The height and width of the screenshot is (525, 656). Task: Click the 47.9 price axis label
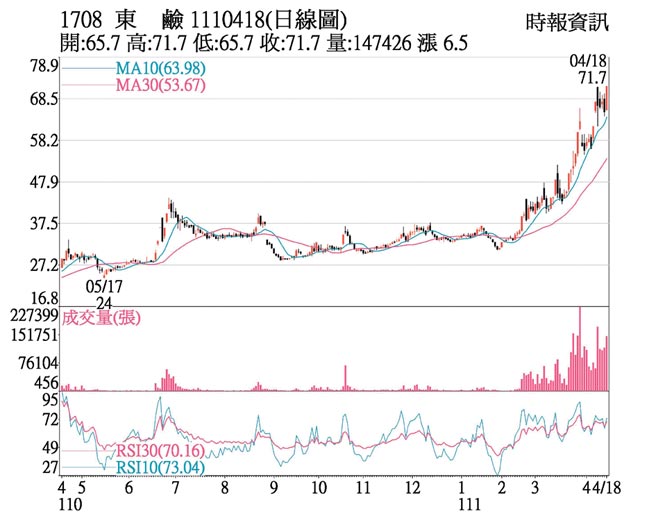[40, 182]
